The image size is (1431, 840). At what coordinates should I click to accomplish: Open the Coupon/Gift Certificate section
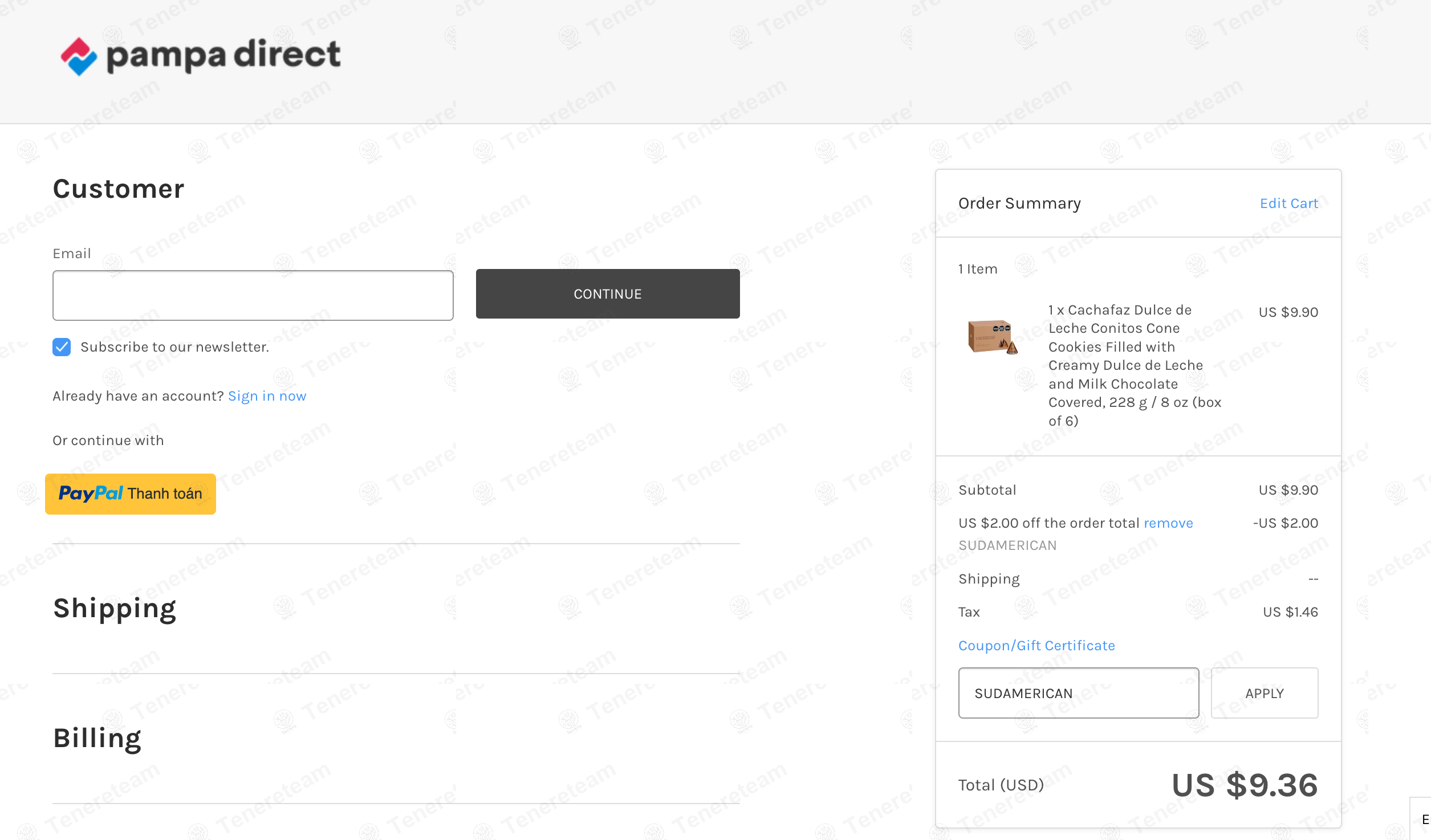[x=1036, y=645]
